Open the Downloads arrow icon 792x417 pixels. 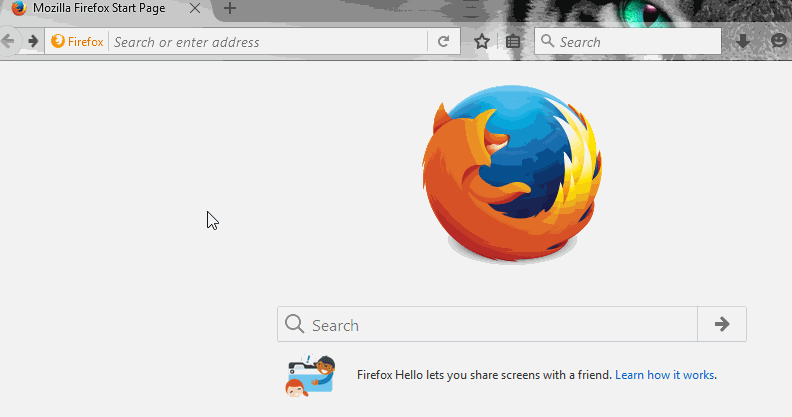(742, 41)
